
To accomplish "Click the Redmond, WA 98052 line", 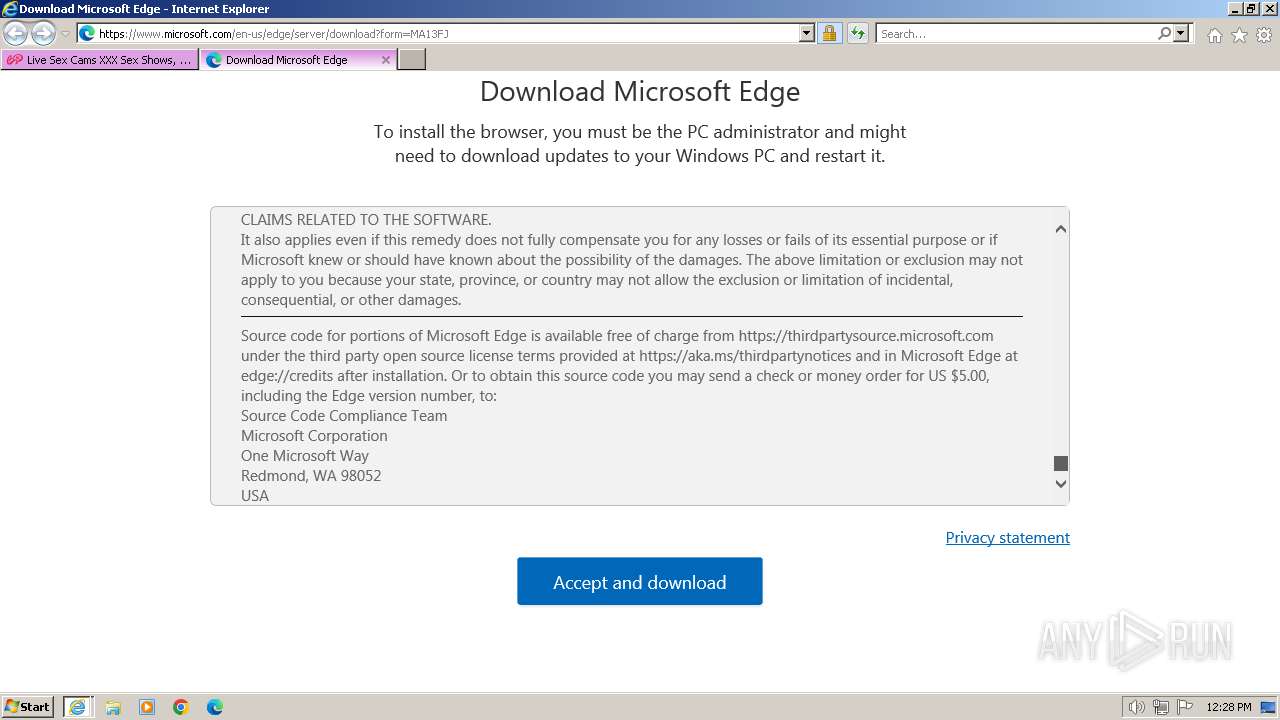I will (311, 475).
